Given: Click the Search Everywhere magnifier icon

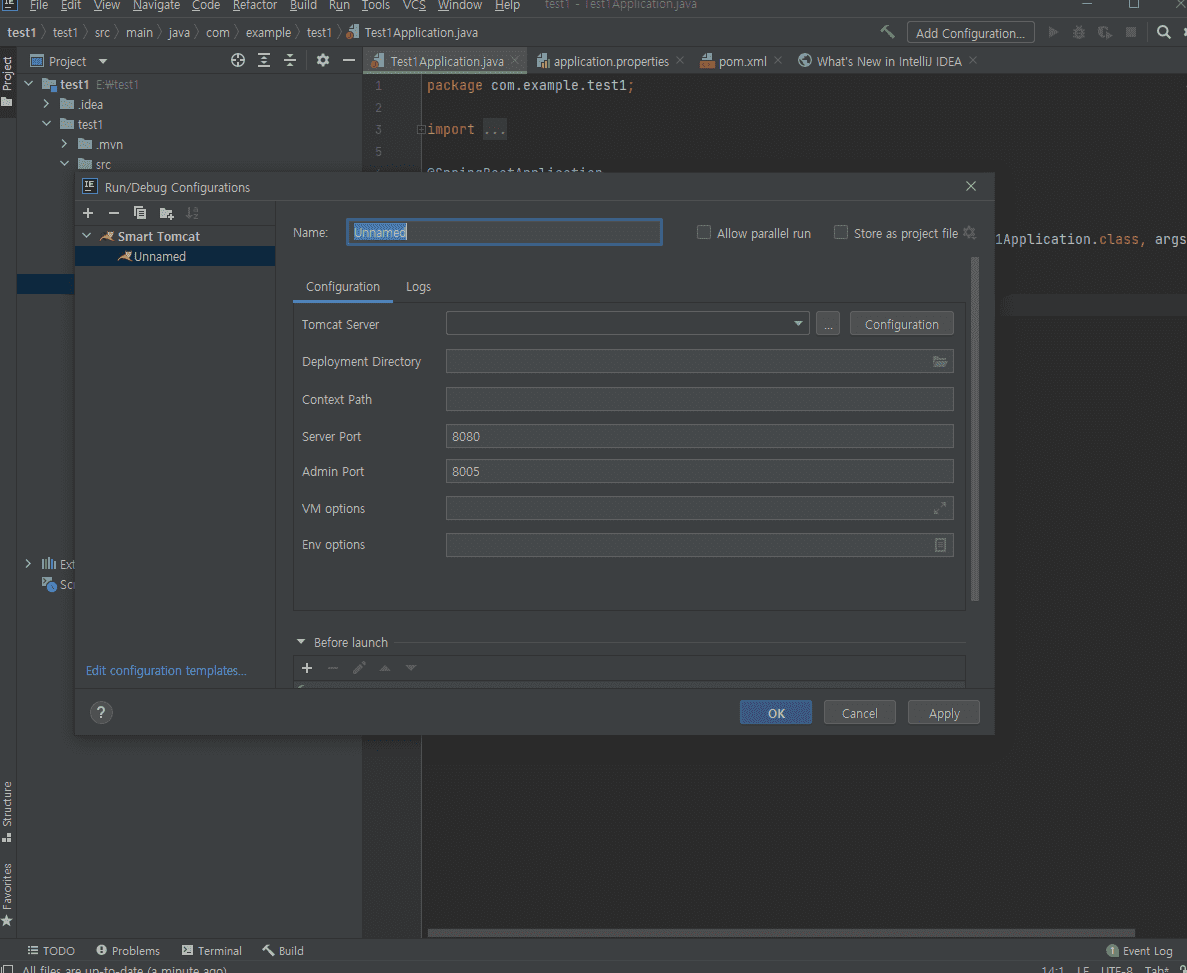Looking at the screenshot, I should click(x=1164, y=32).
